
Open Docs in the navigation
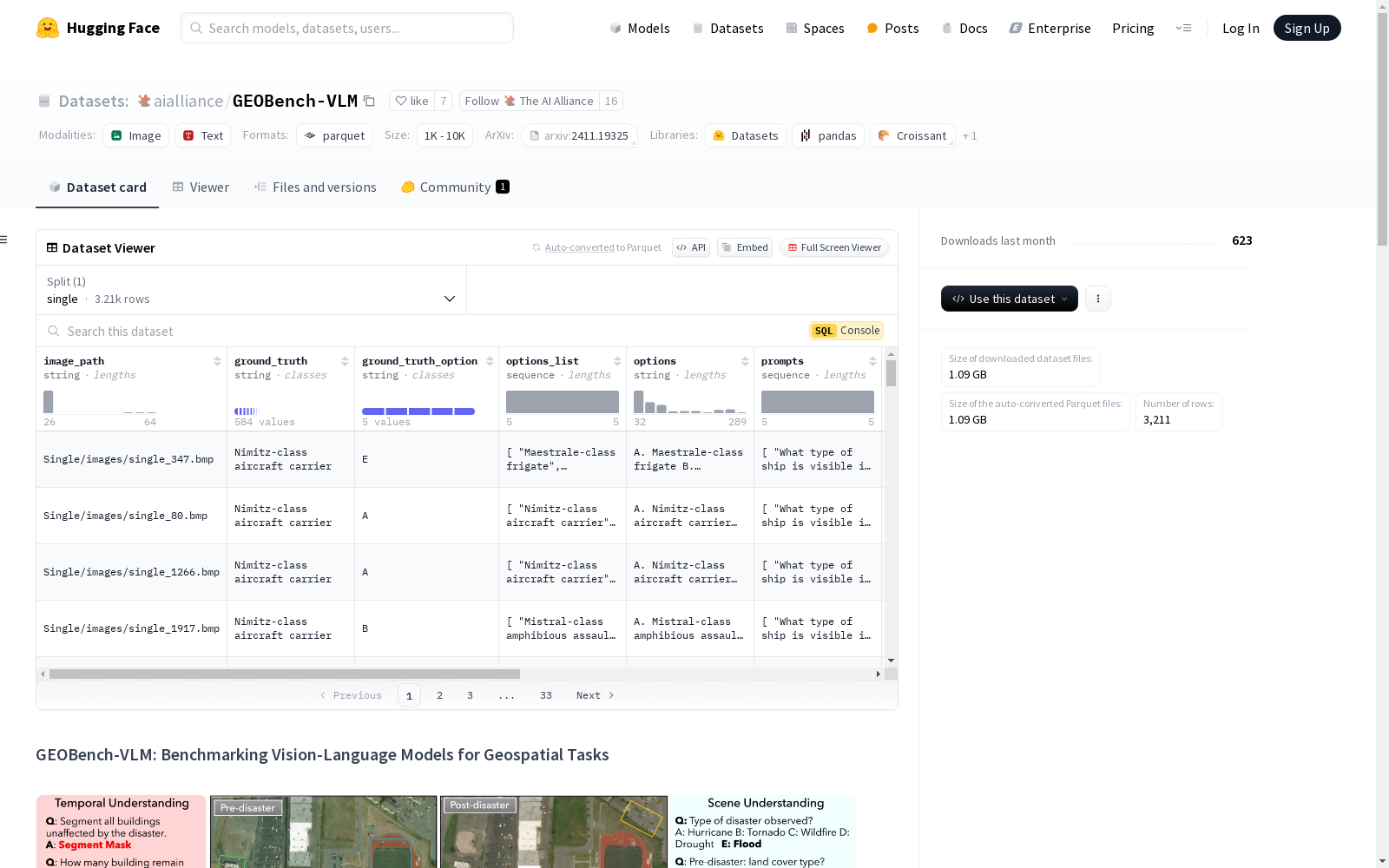(x=964, y=28)
